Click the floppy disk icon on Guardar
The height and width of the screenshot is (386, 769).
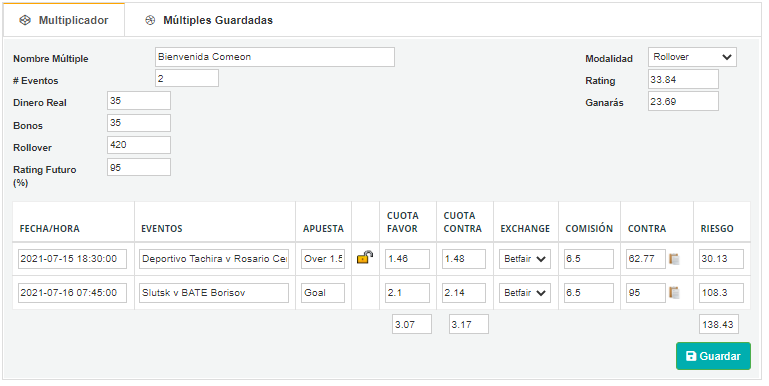691,356
